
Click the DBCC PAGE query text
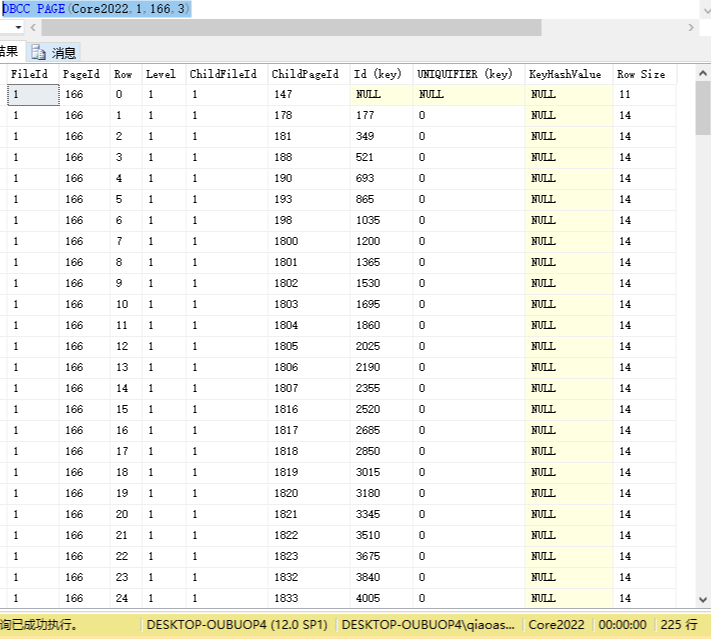click(96, 9)
